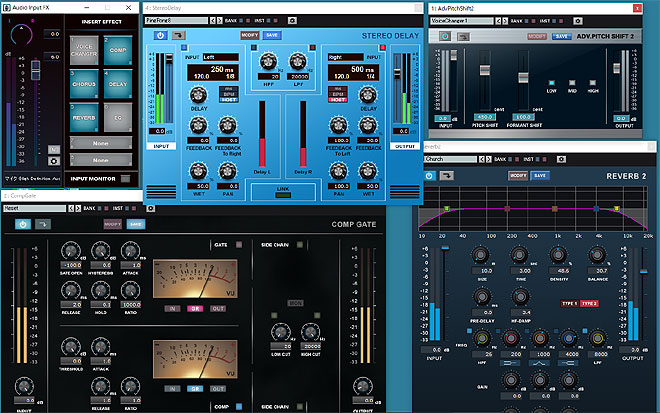Click the Comp Gate GATE OPEN knob
Image resolution: width=660 pixels, height=413 pixels.
point(71,251)
